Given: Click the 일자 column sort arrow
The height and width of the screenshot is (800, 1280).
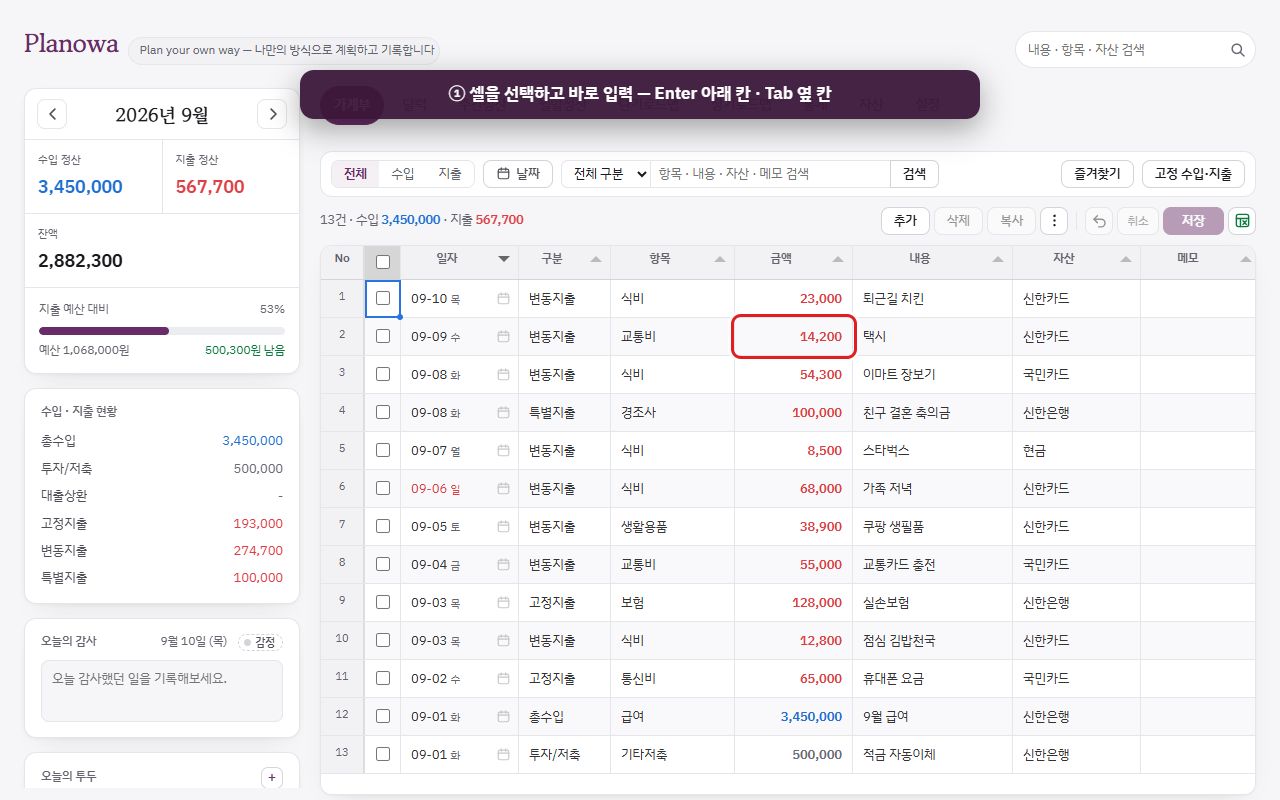Looking at the screenshot, I should pos(504,259).
